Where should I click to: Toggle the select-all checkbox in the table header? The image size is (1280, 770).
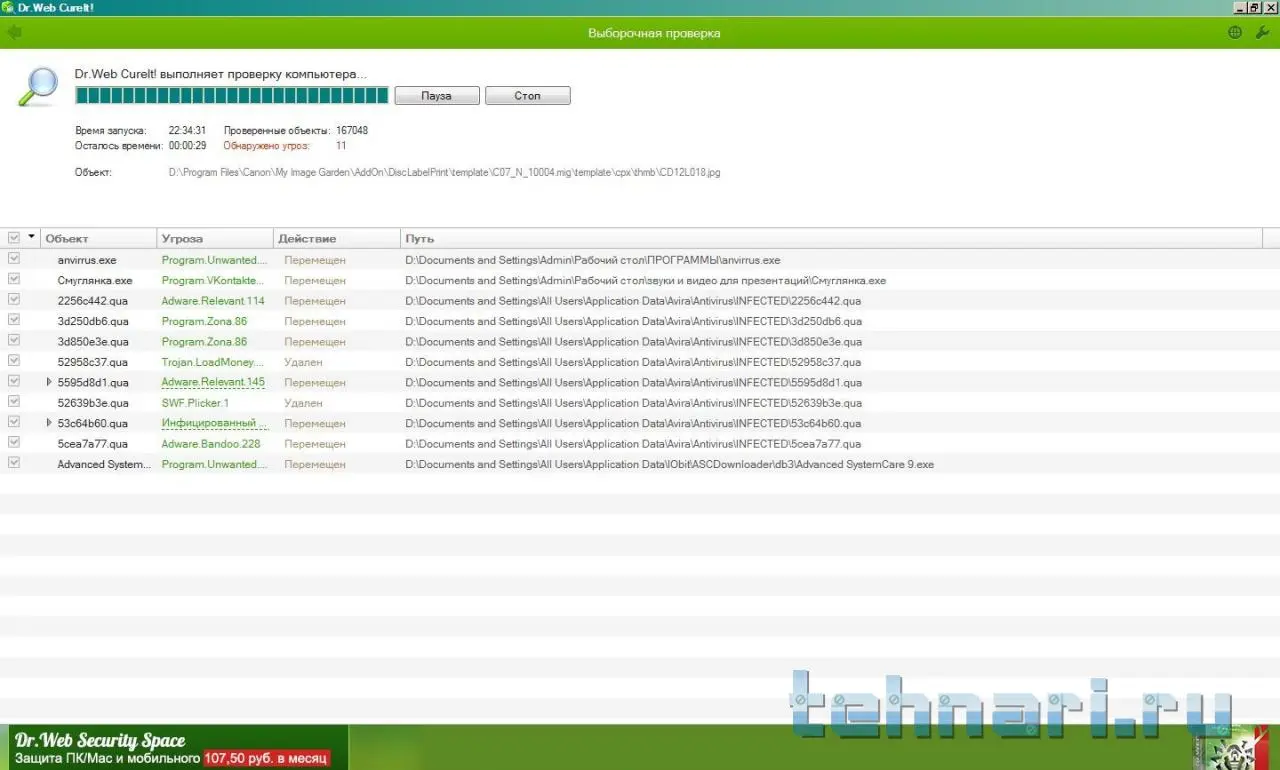pos(14,238)
